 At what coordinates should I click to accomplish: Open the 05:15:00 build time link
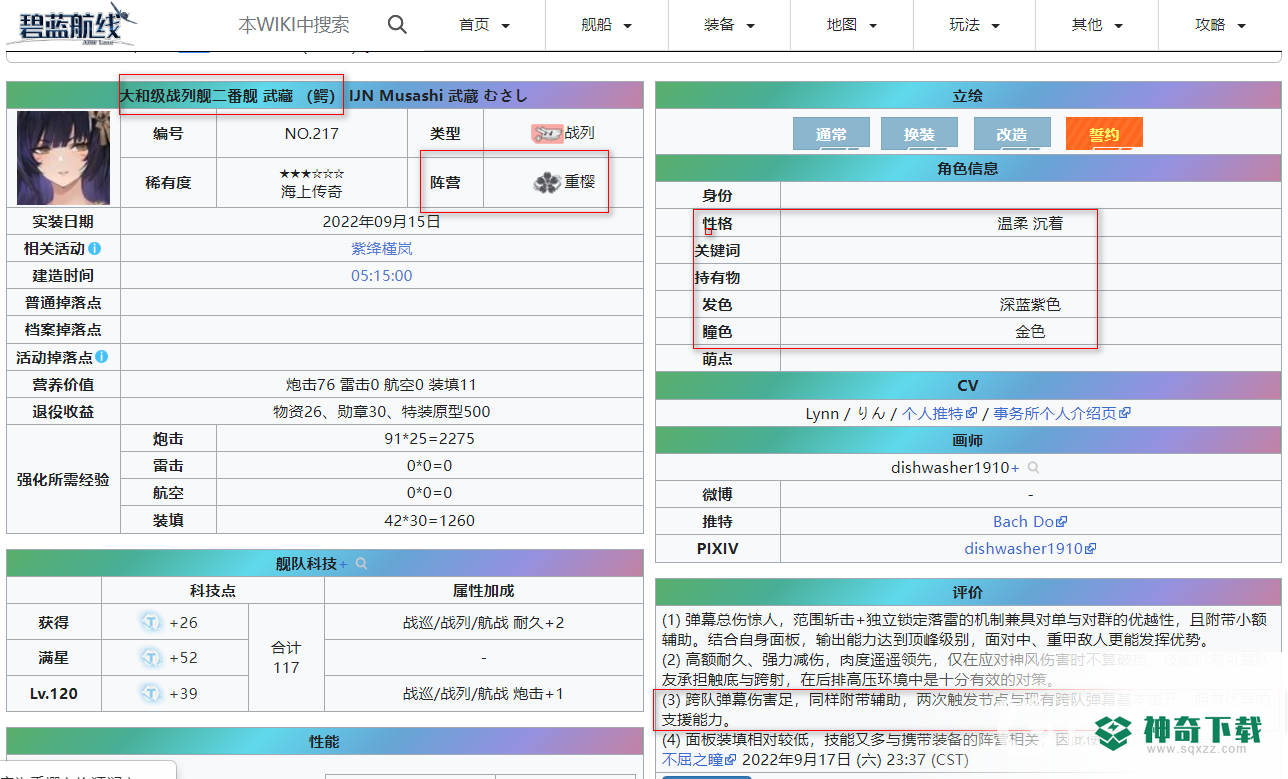click(x=381, y=275)
